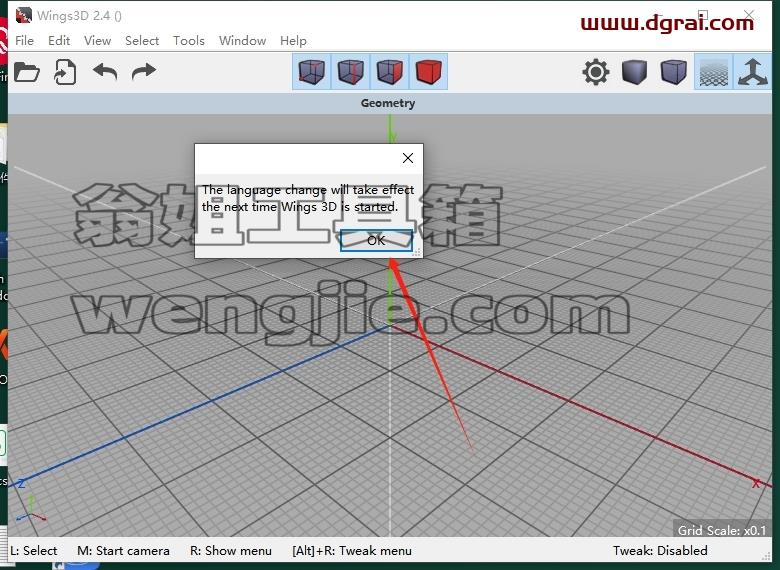Open the Edit menu
Screen dimensions: 780x570
pos(59,40)
